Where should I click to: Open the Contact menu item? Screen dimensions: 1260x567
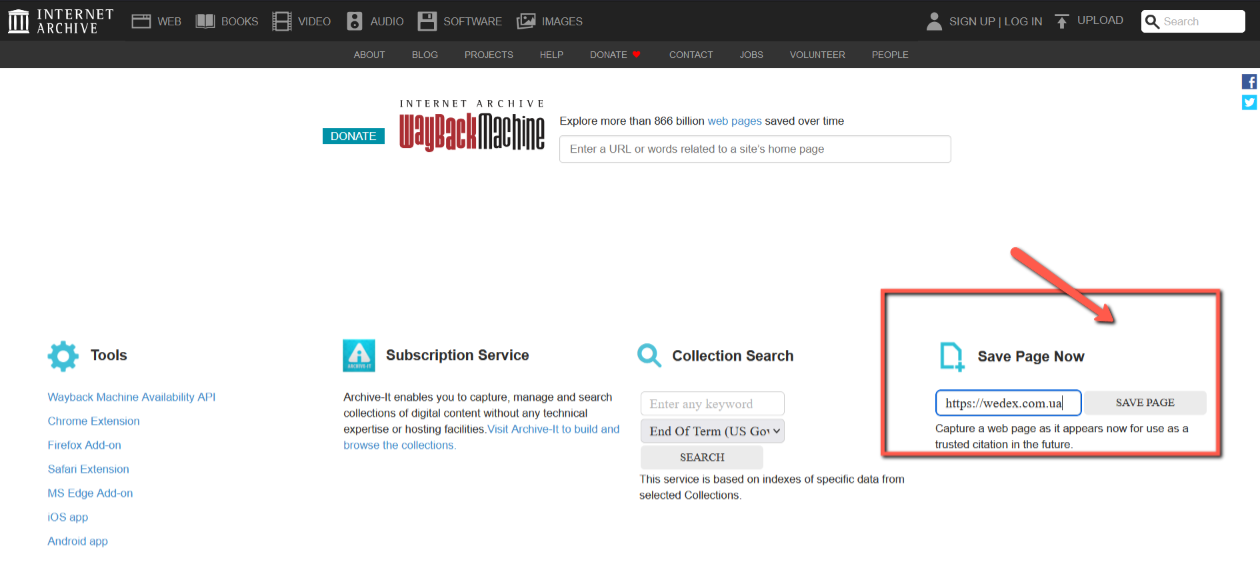tap(691, 55)
